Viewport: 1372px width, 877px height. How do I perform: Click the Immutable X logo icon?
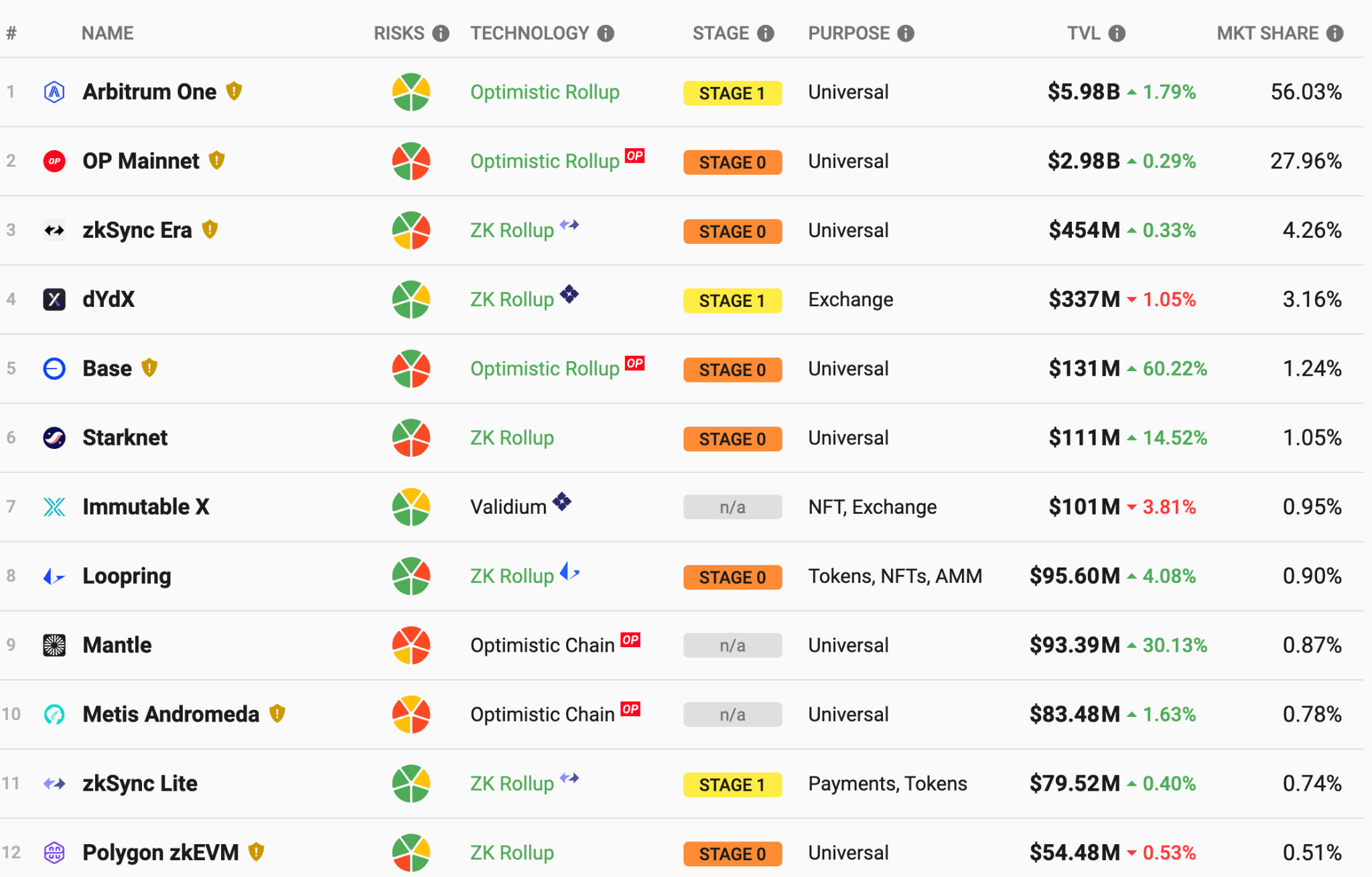54,507
